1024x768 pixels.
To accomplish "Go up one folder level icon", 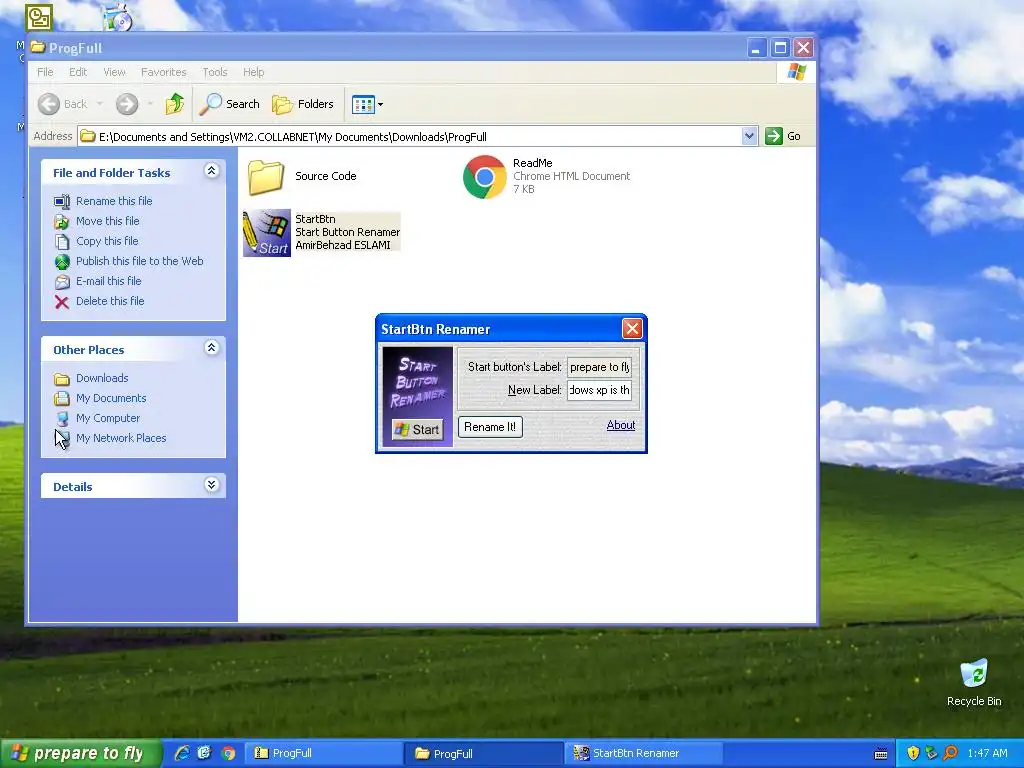I will [174, 104].
